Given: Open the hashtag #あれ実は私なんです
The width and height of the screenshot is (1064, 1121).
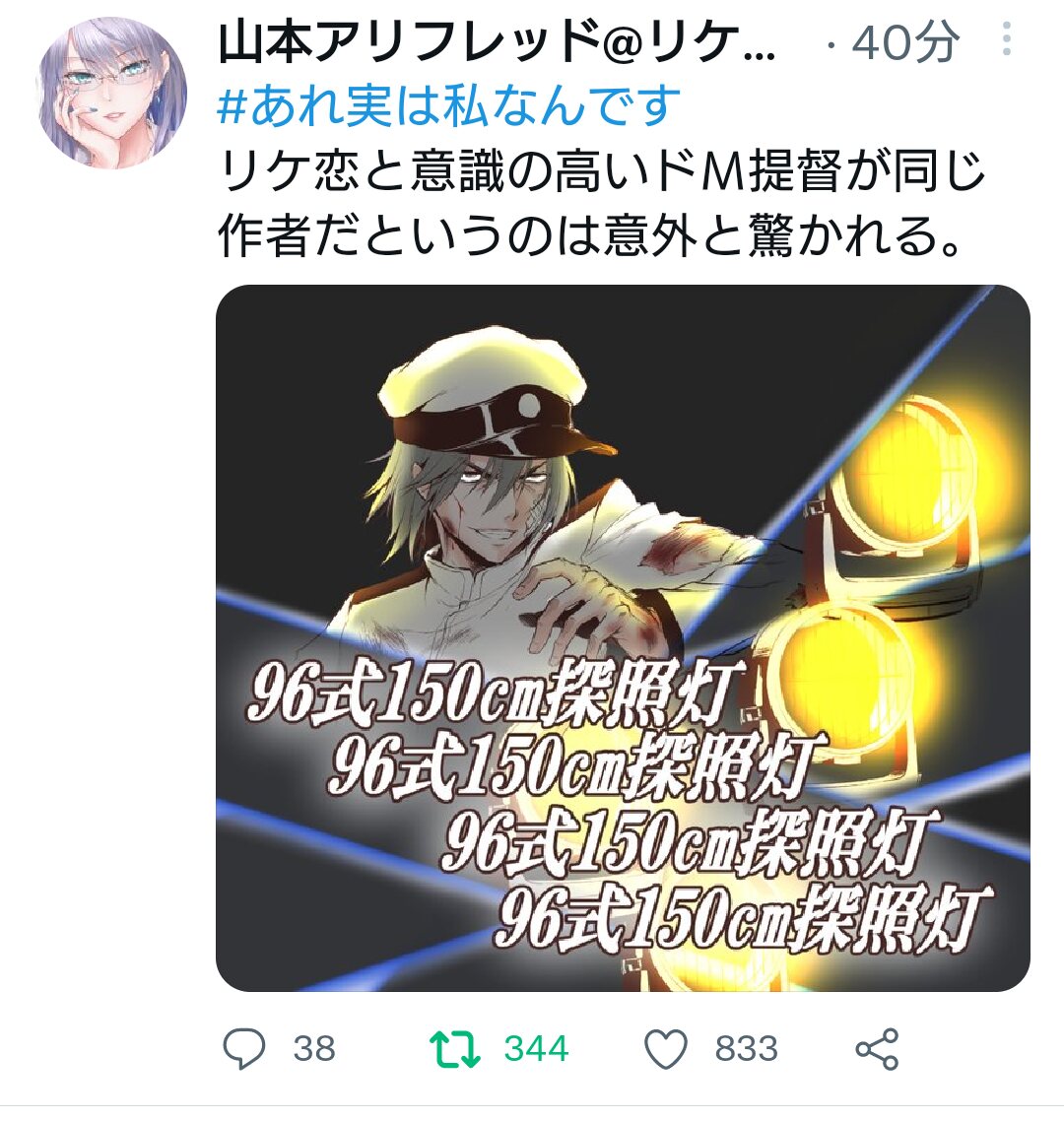Looking at the screenshot, I should [x=448, y=105].
